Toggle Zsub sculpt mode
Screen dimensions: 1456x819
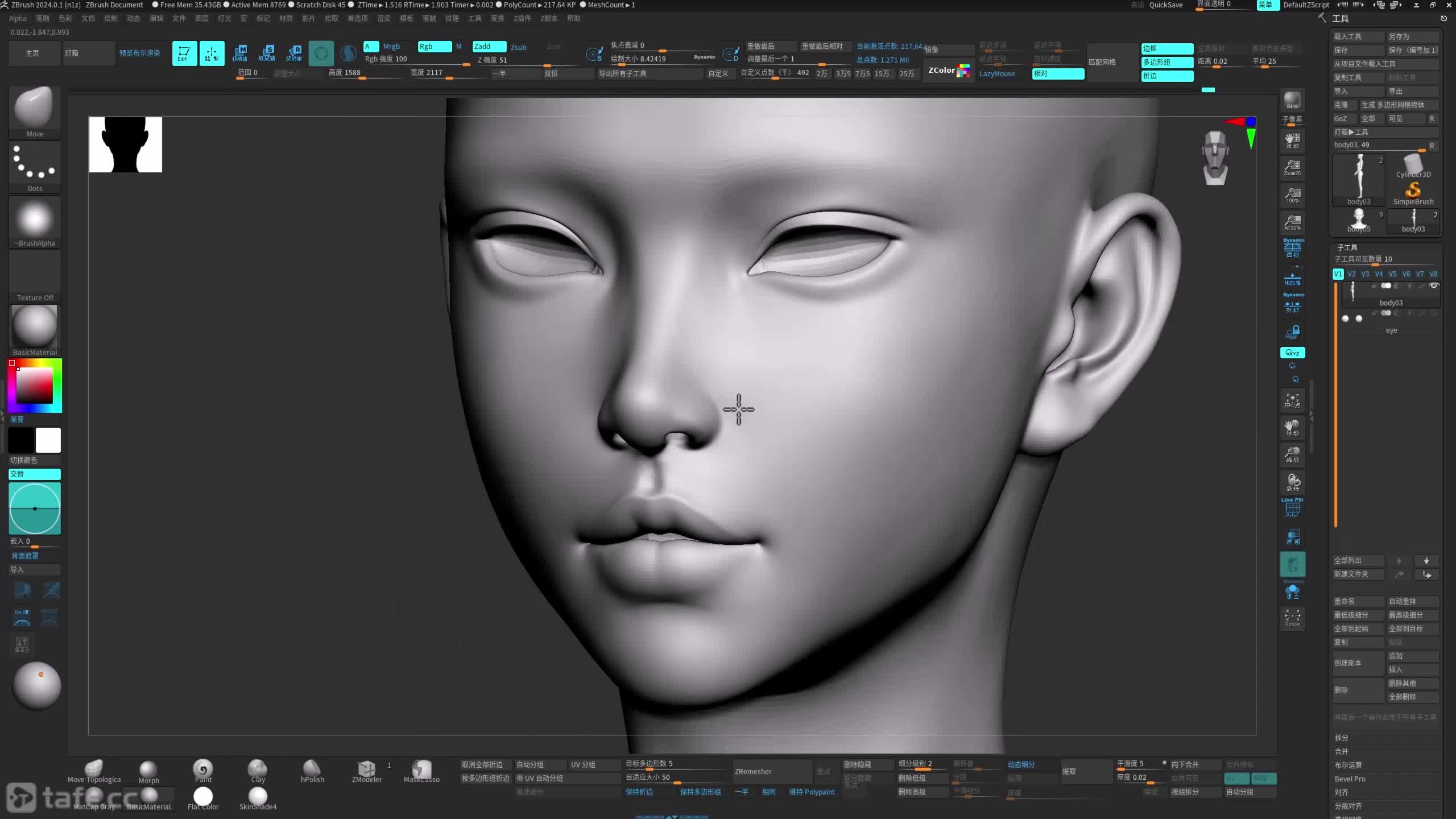(518, 47)
